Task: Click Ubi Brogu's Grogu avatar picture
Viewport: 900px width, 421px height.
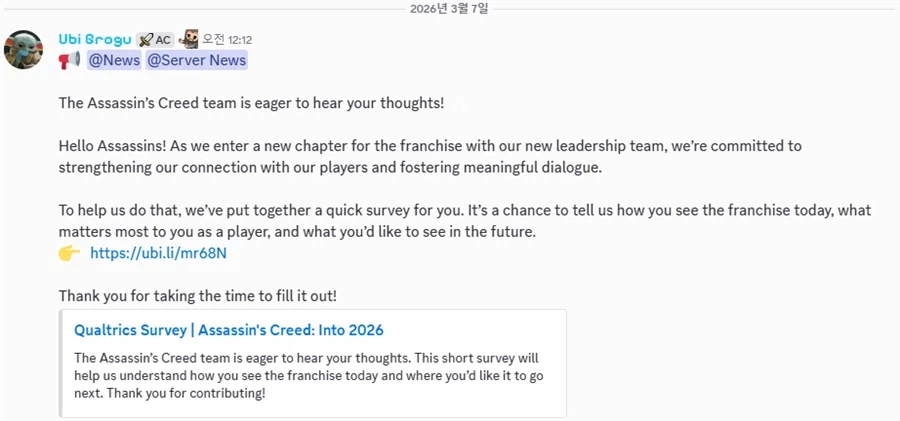Action: click(x=23, y=49)
